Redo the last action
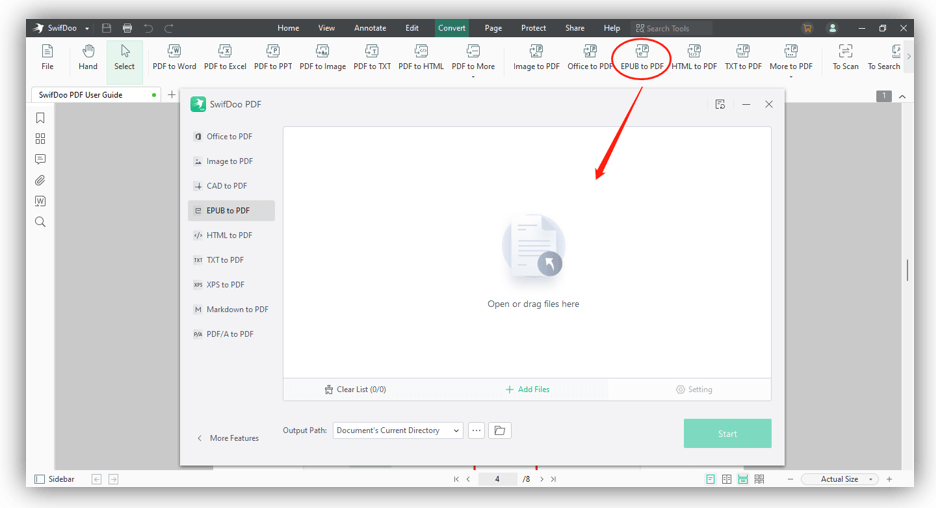The width and height of the screenshot is (936, 508). 169,28
